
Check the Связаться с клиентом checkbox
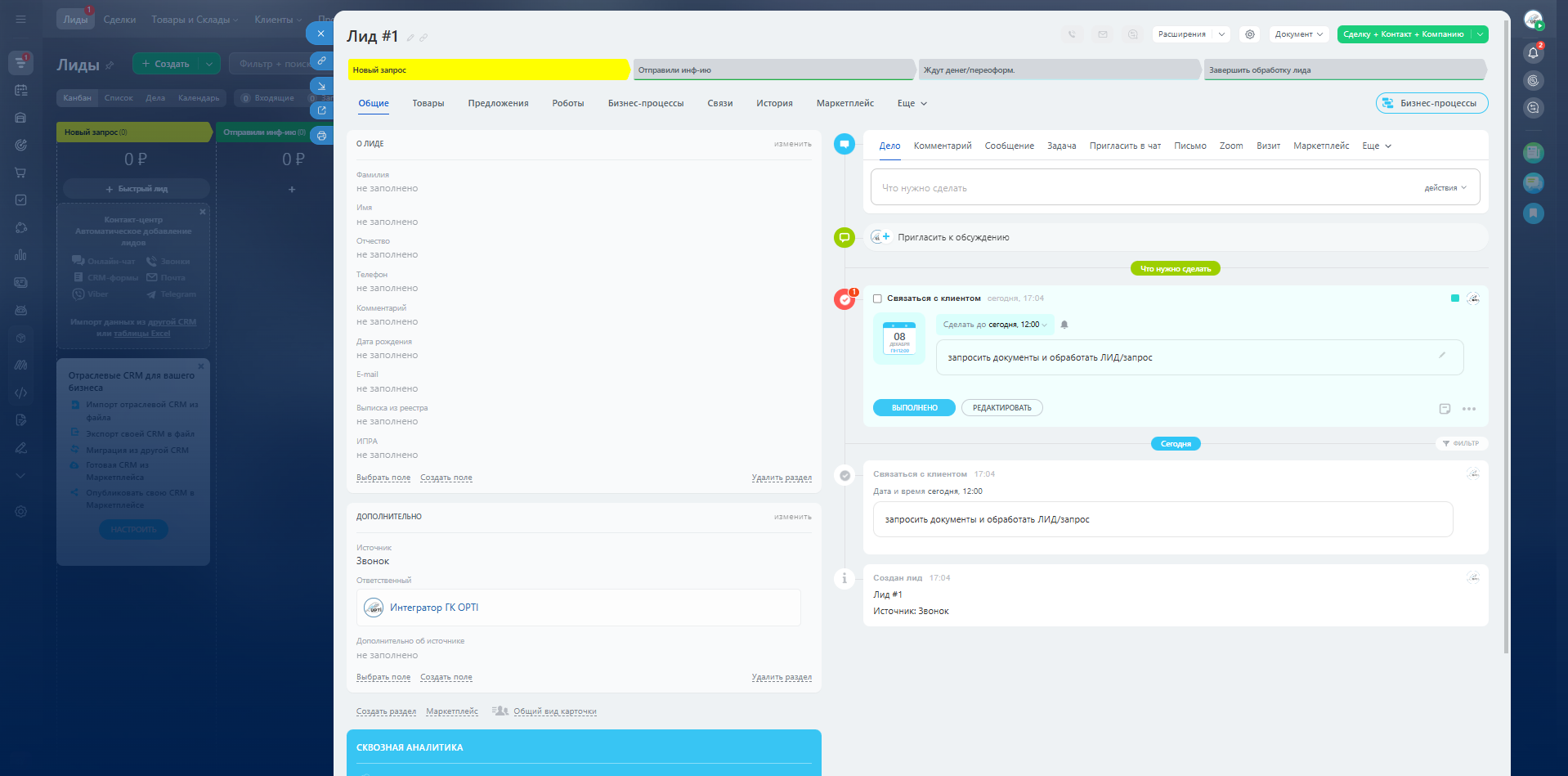point(877,298)
